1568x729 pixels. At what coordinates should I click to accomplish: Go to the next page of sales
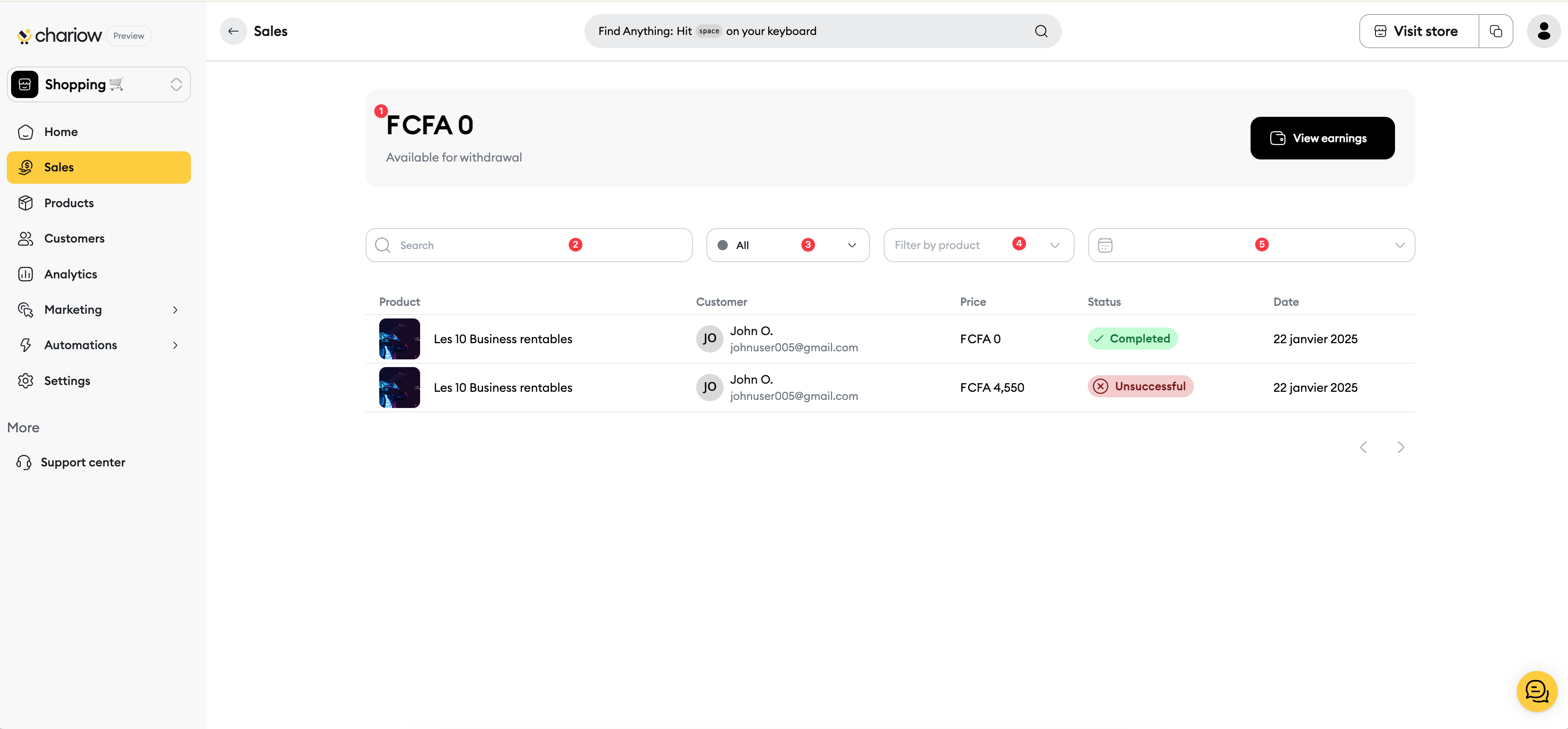[1401, 447]
